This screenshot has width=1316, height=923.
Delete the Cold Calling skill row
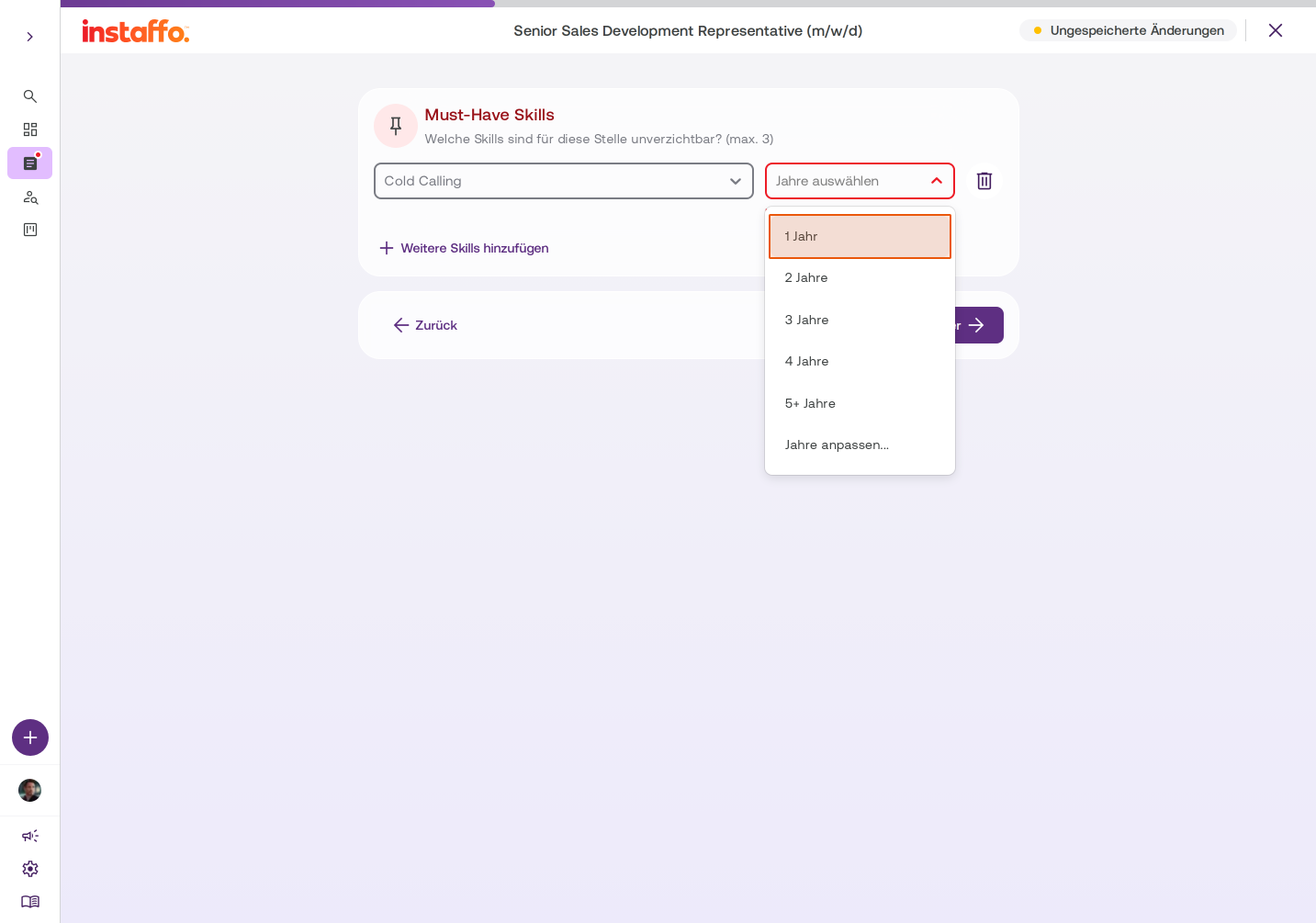pyautogui.click(x=984, y=181)
